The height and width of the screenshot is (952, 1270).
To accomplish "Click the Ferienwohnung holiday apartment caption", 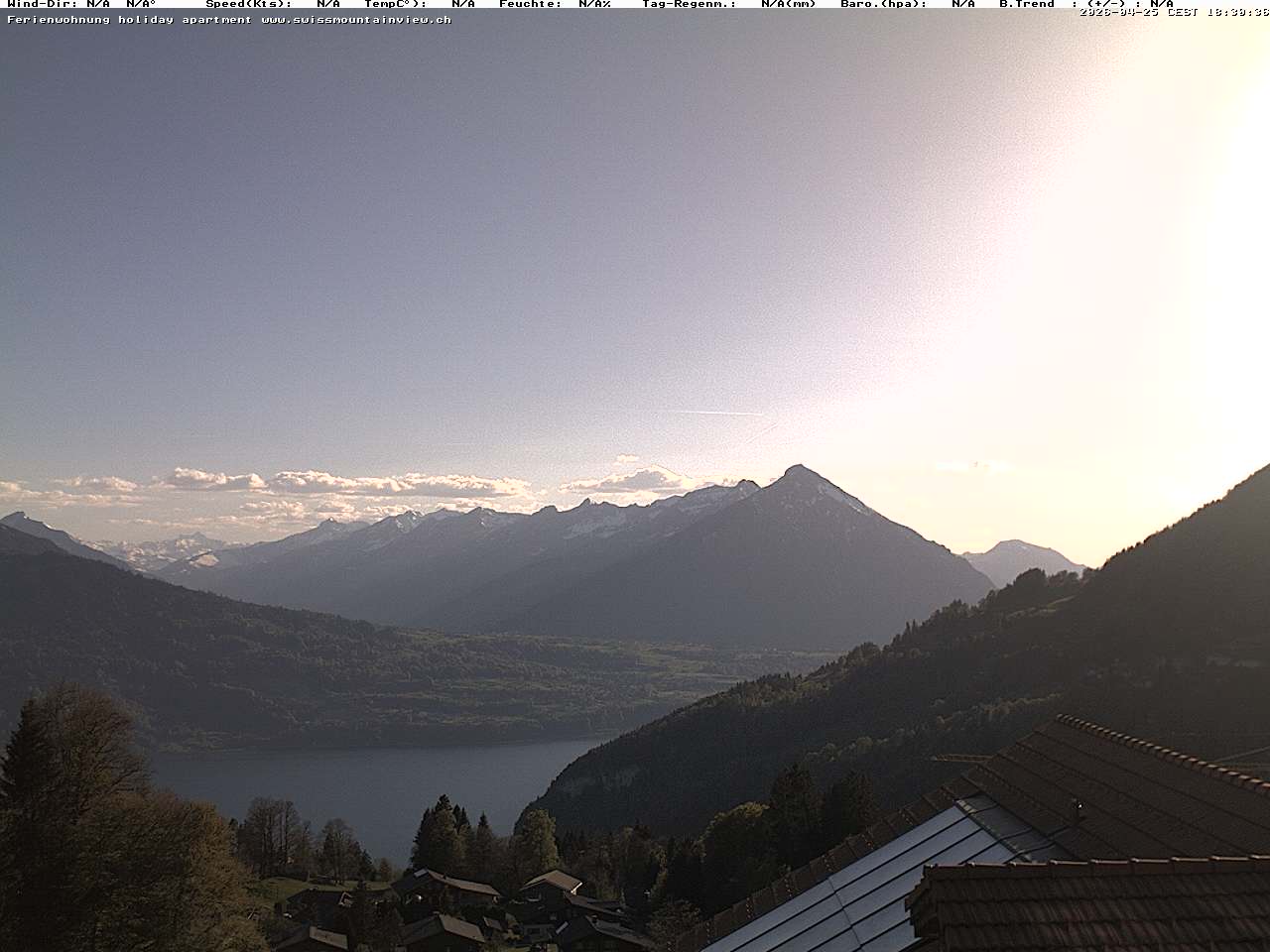I will tap(129, 20).
